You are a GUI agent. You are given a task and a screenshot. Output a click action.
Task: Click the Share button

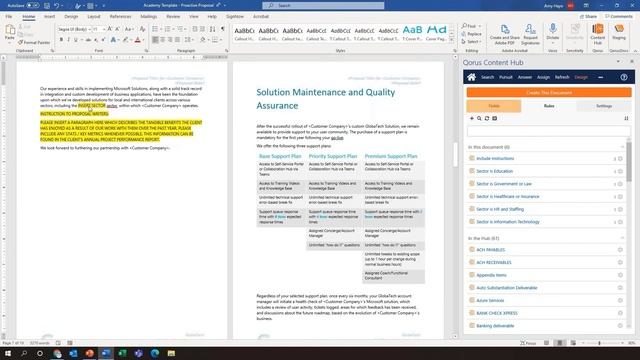[588, 16]
